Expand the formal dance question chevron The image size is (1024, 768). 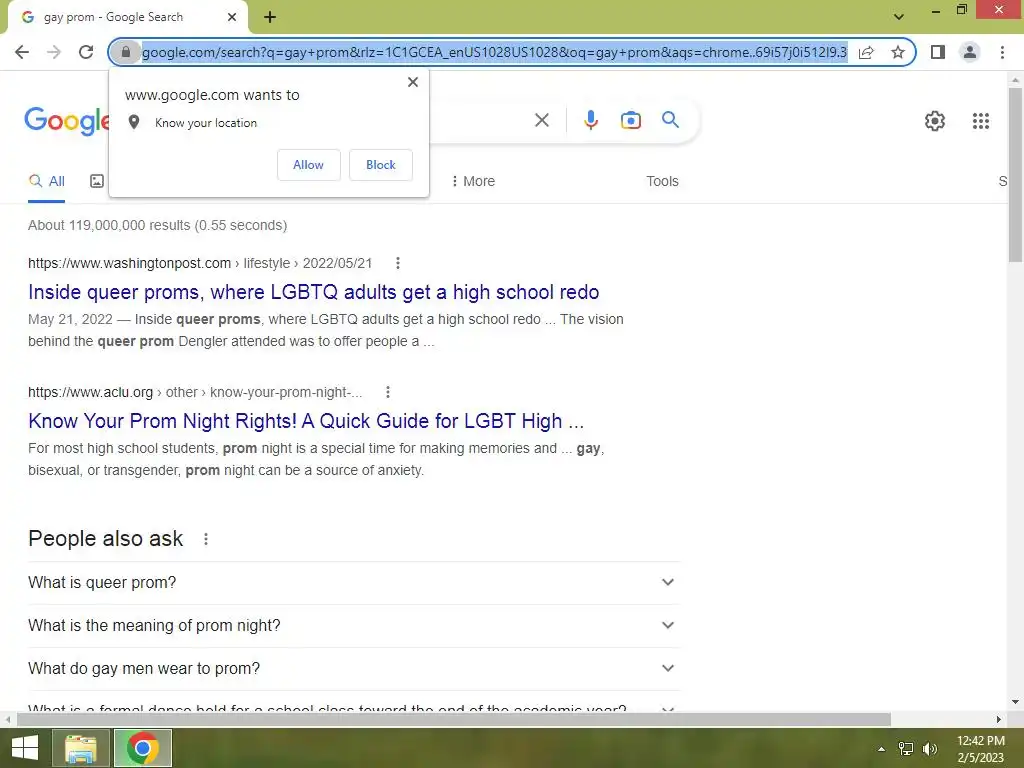(x=667, y=708)
